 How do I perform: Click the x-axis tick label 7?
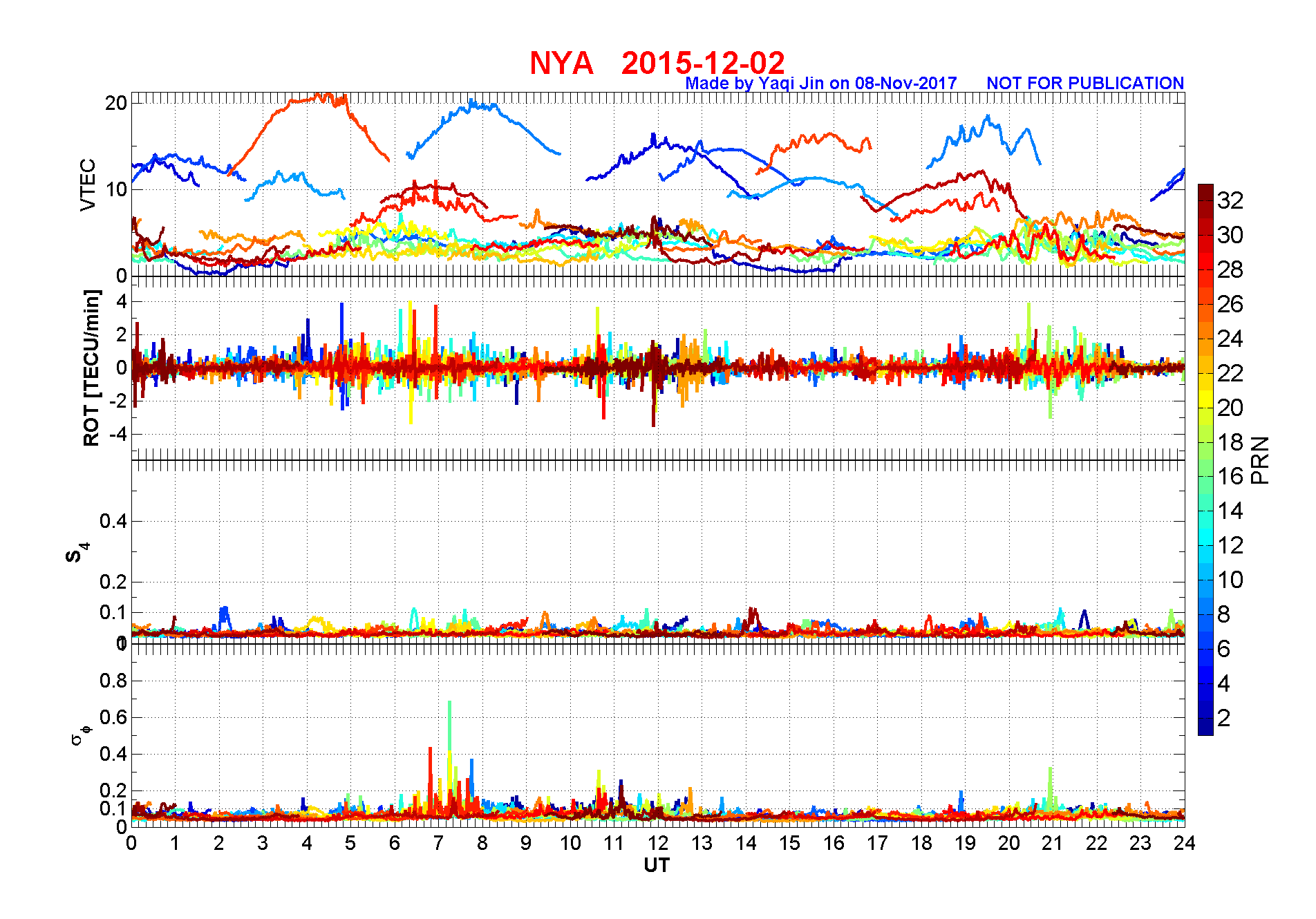[438, 843]
